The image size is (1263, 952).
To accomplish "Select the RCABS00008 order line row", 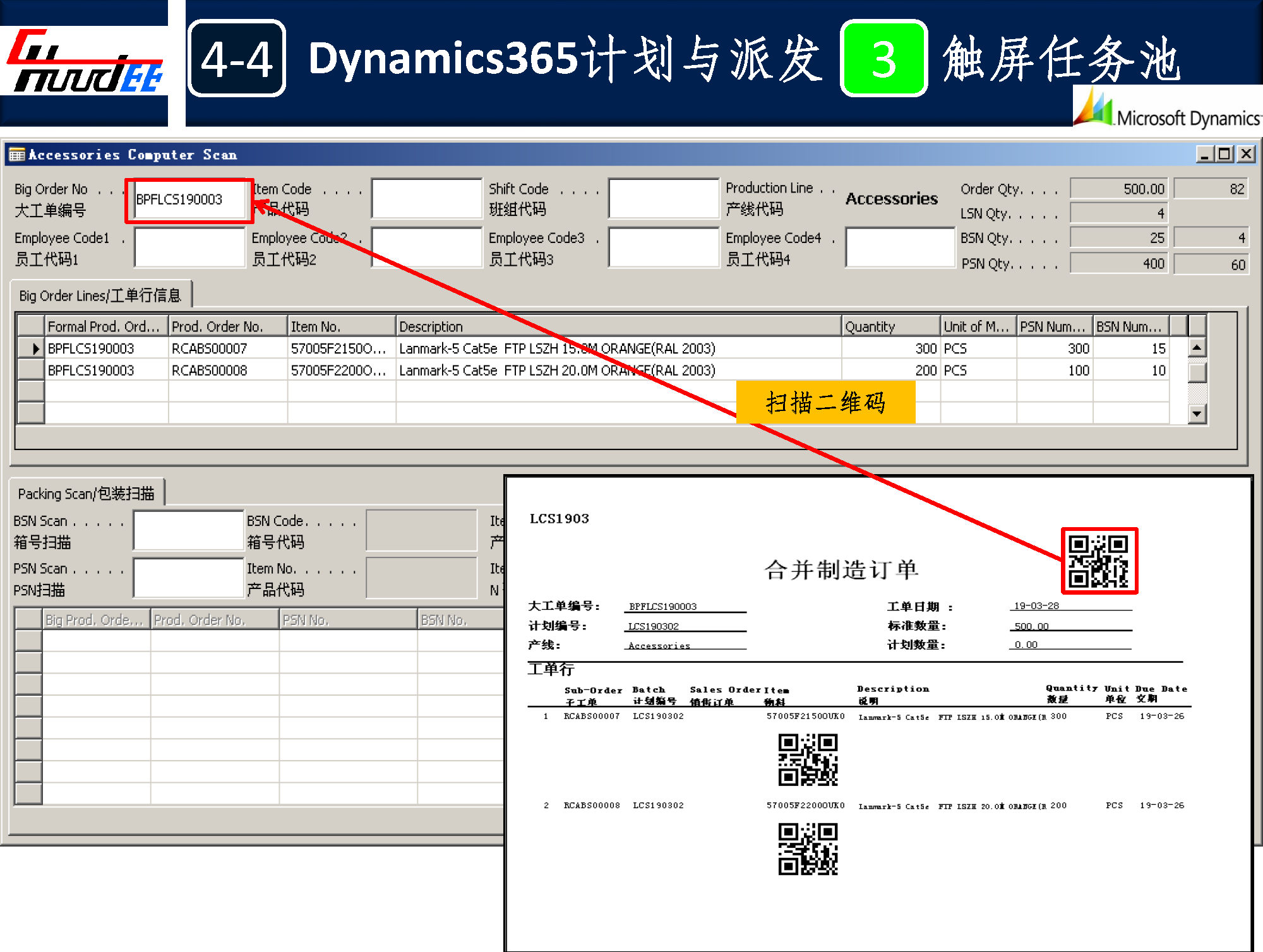I will click(210, 371).
